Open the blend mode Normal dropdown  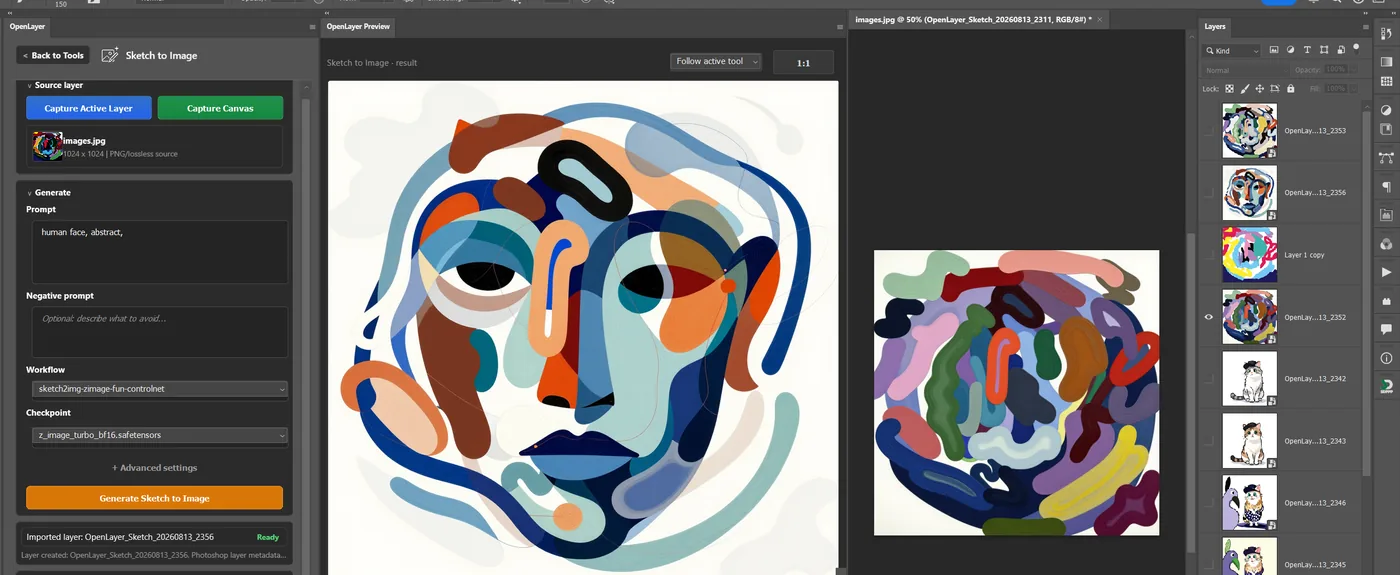click(1245, 70)
